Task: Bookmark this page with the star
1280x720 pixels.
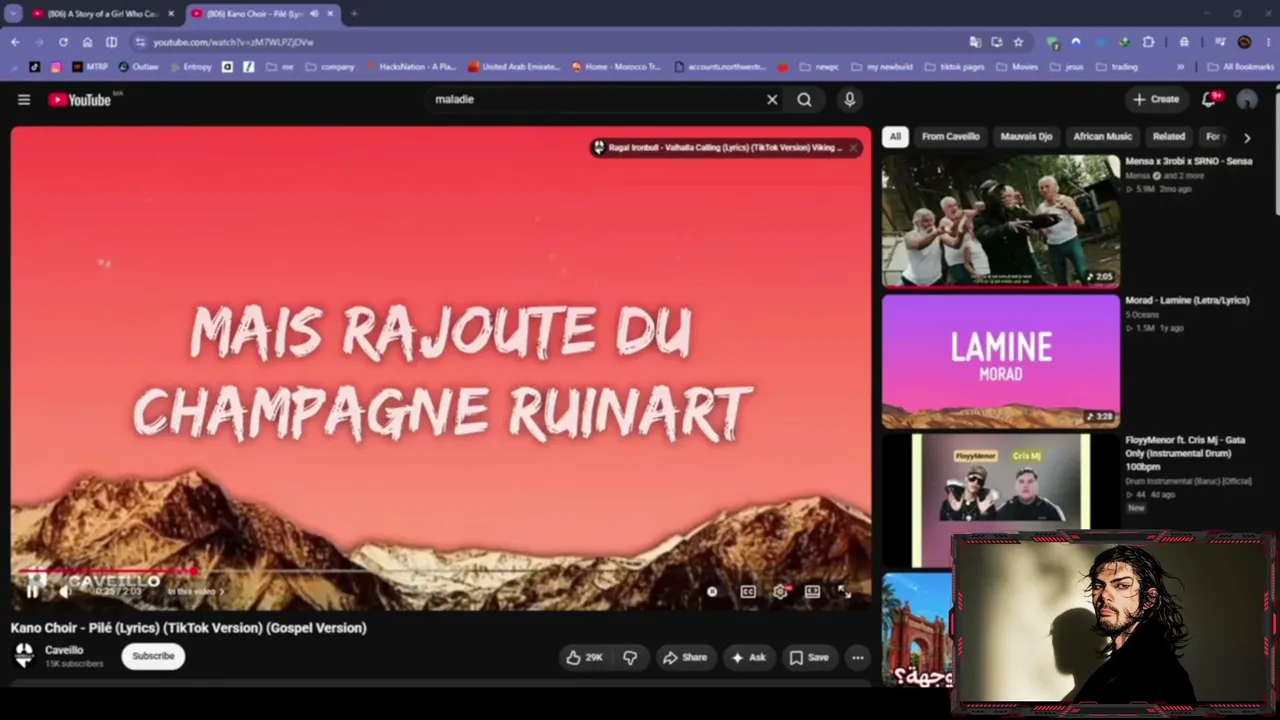Action: 1018,42
